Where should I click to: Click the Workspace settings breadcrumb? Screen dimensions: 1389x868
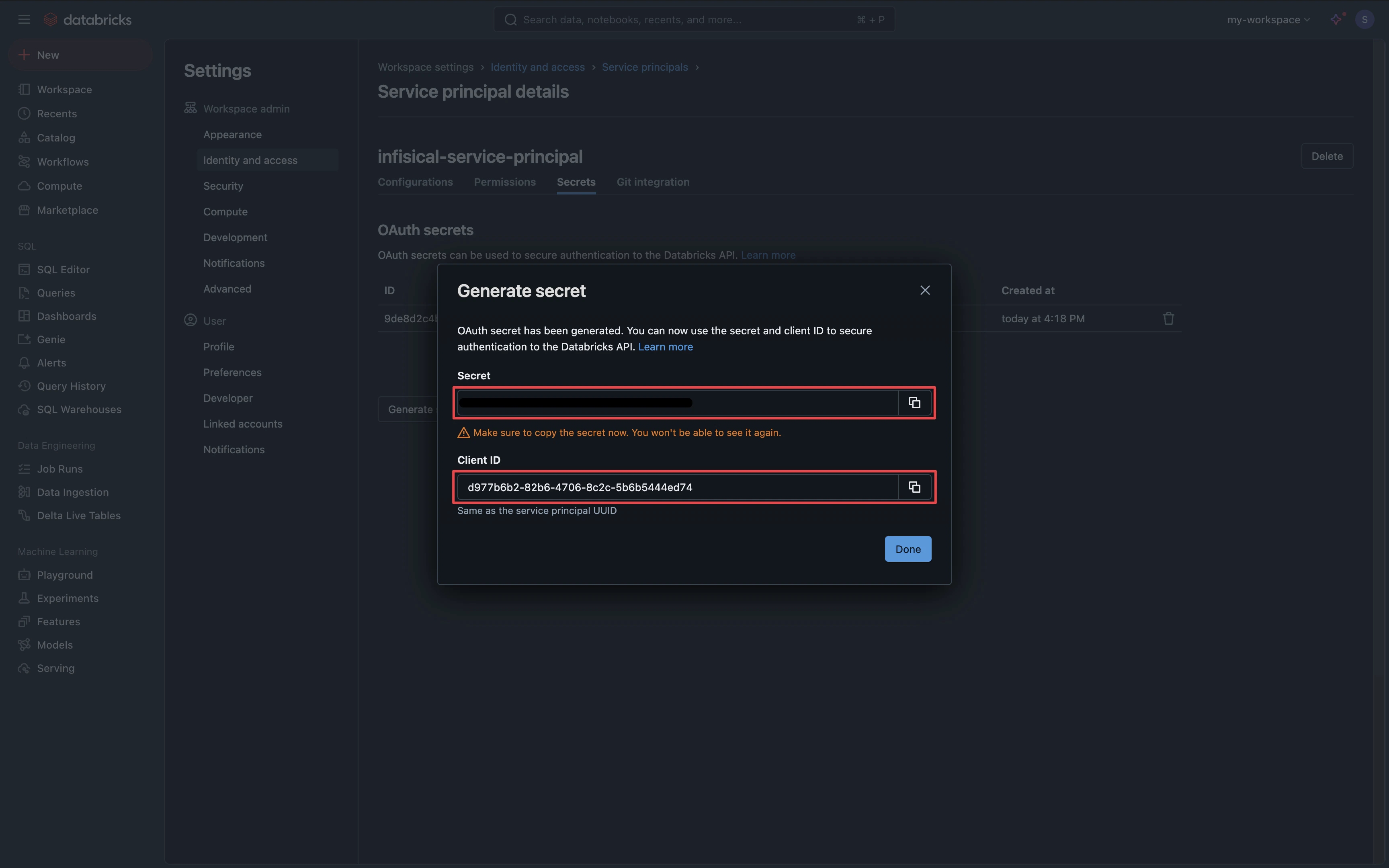click(x=426, y=67)
